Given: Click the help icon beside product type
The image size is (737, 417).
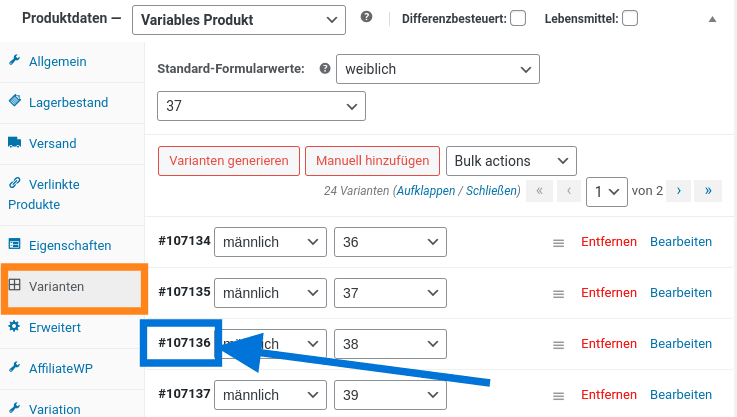Looking at the screenshot, I should (366, 18).
